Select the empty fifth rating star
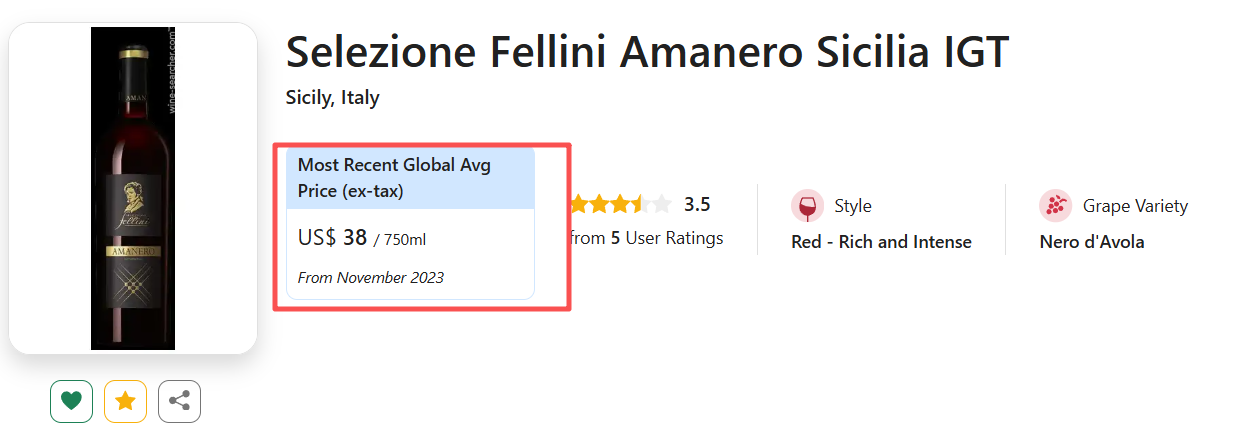The image size is (1235, 435). tap(660, 205)
